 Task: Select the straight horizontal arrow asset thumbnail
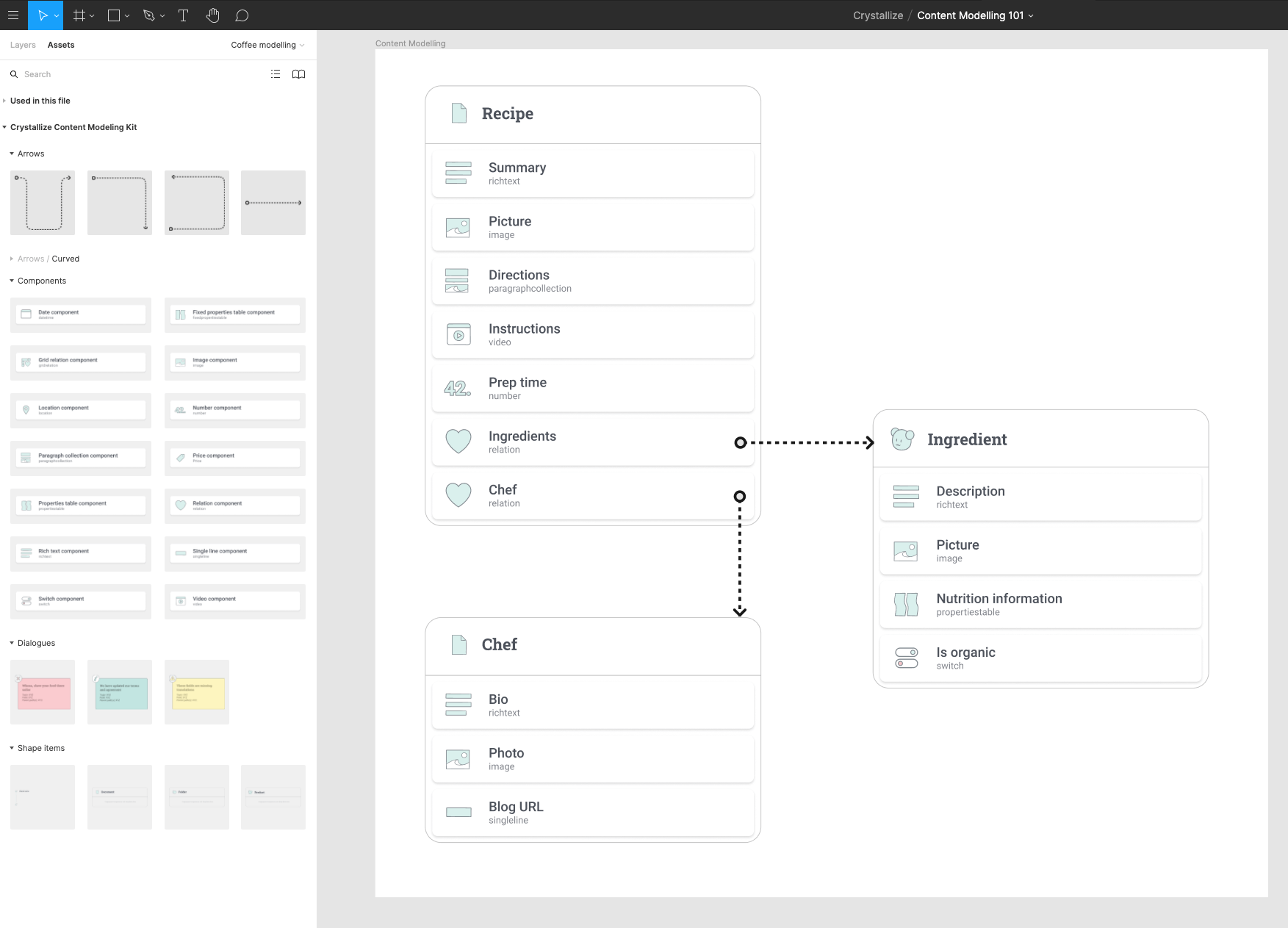click(273, 203)
